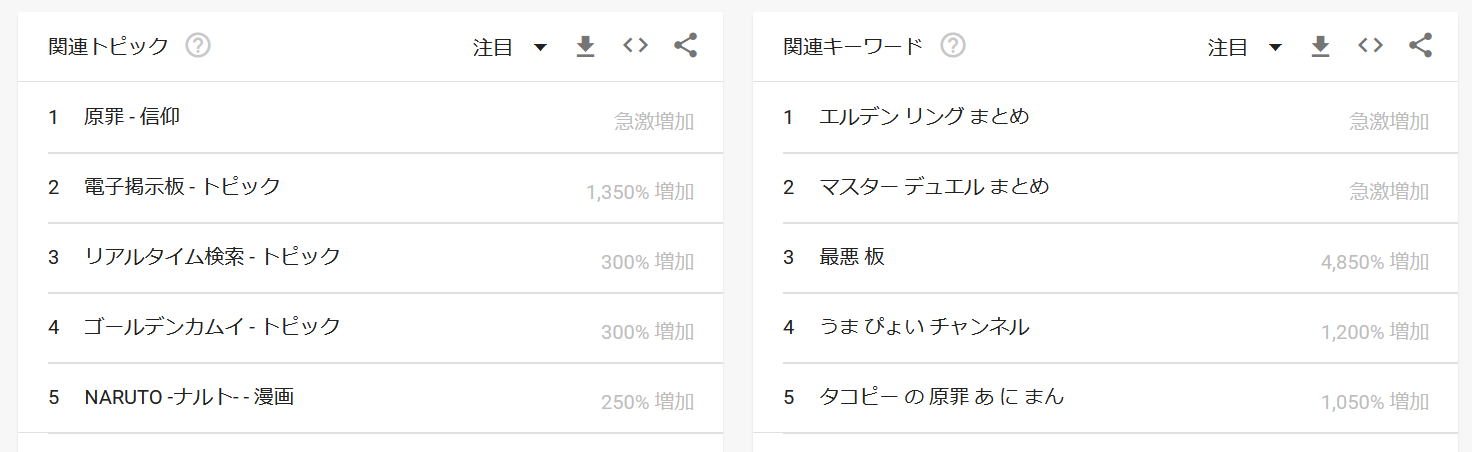The height and width of the screenshot is (452, 1472).
Task: Open タコピー の 原罪 あ に まん keyword
Action: pos(942,397)
